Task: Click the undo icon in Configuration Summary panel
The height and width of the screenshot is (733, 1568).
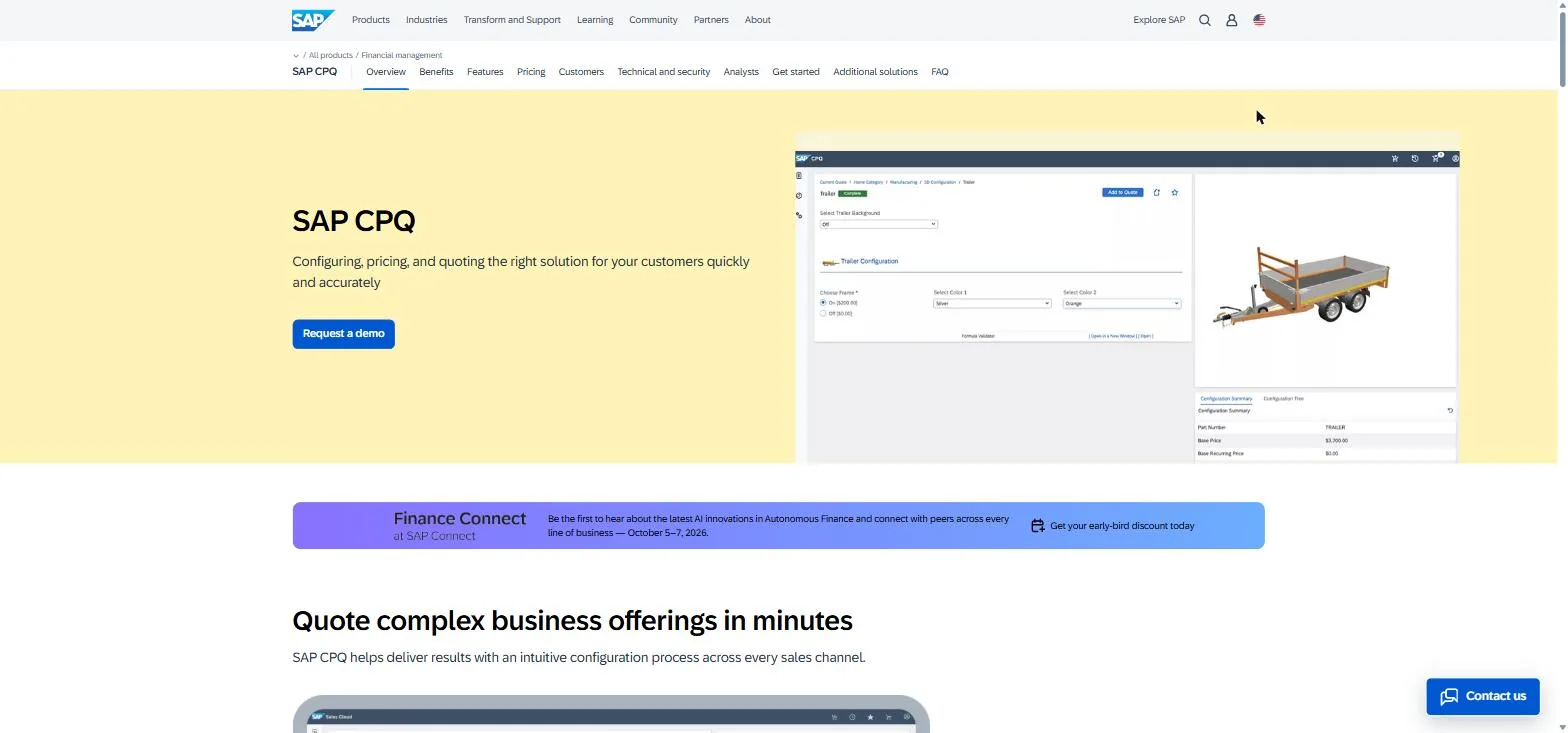Action: point(1450,410)
